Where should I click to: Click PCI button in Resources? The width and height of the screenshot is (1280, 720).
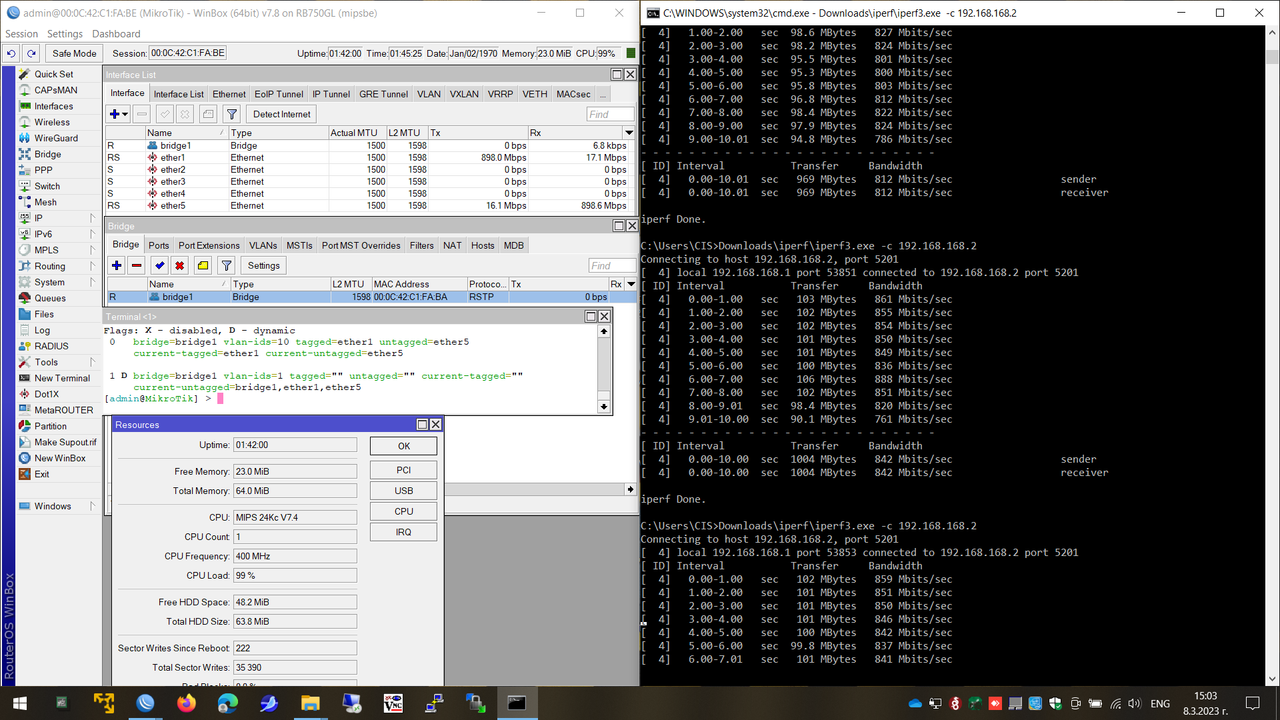(x=403, y=470)
